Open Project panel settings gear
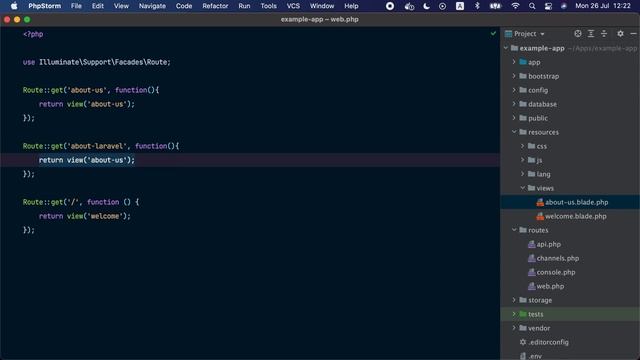This screenshot has width=640, height=360. click(x=620, y=33)
